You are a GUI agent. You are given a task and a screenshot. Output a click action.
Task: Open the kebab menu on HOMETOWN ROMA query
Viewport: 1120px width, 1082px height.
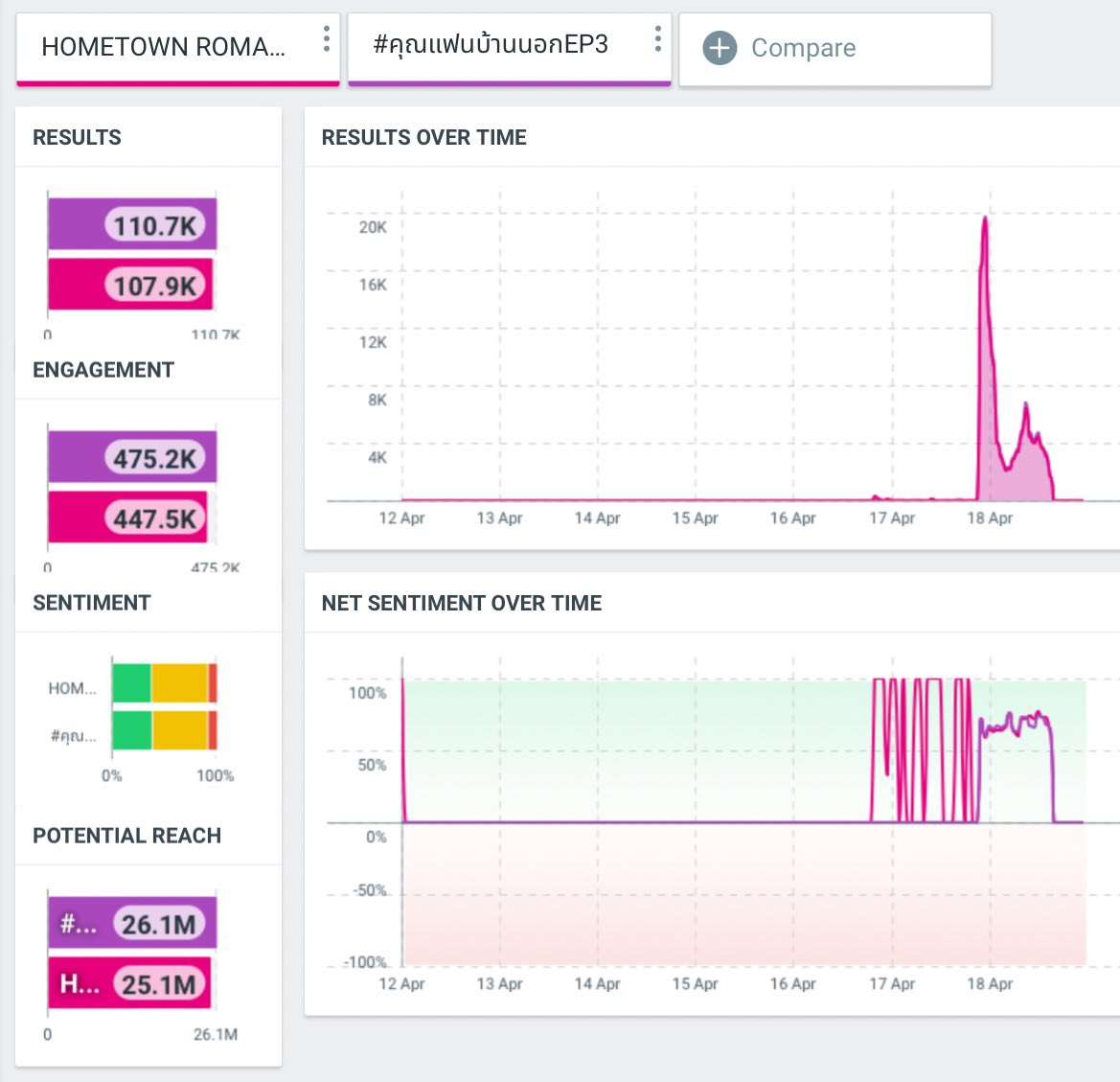pos(326,39)
